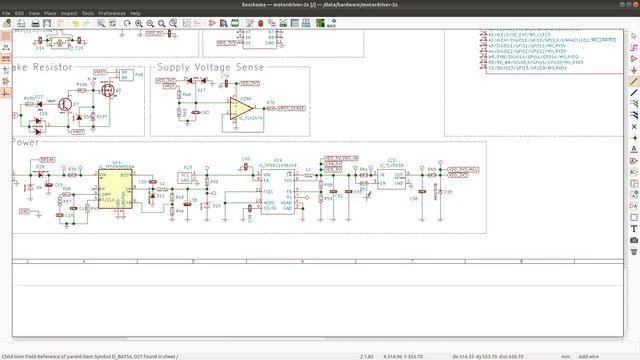Select the Place Wire tool

coord(634,82)
